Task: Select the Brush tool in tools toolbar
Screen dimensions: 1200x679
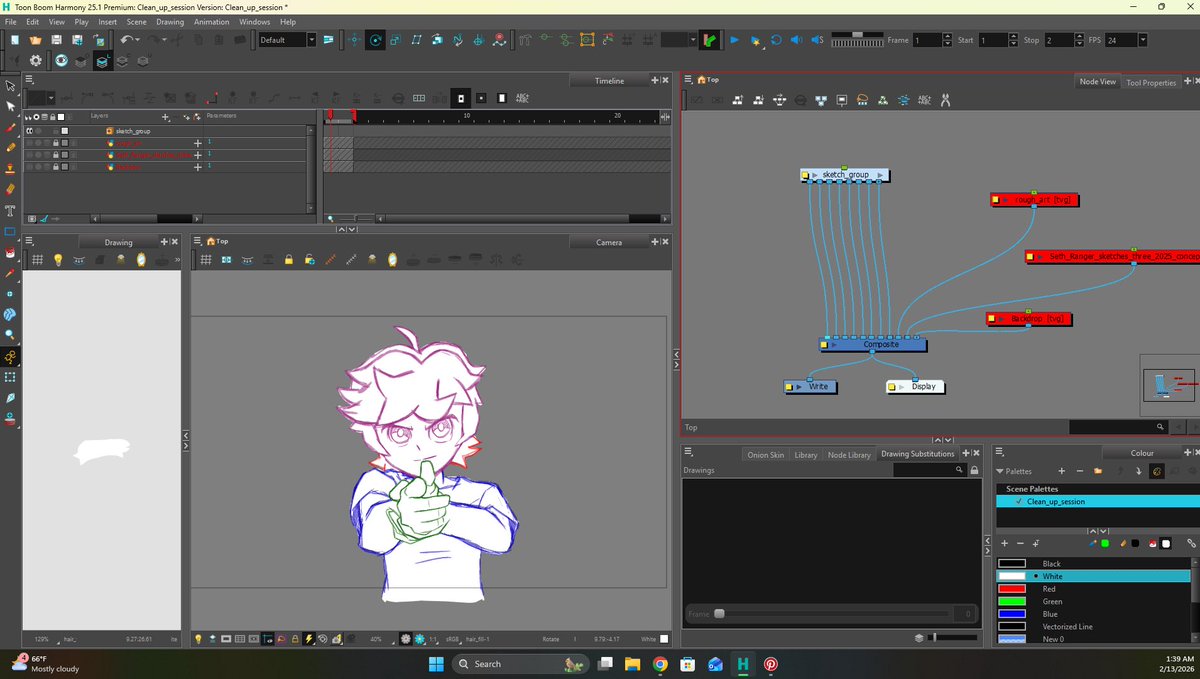Action: pos(10,127)
